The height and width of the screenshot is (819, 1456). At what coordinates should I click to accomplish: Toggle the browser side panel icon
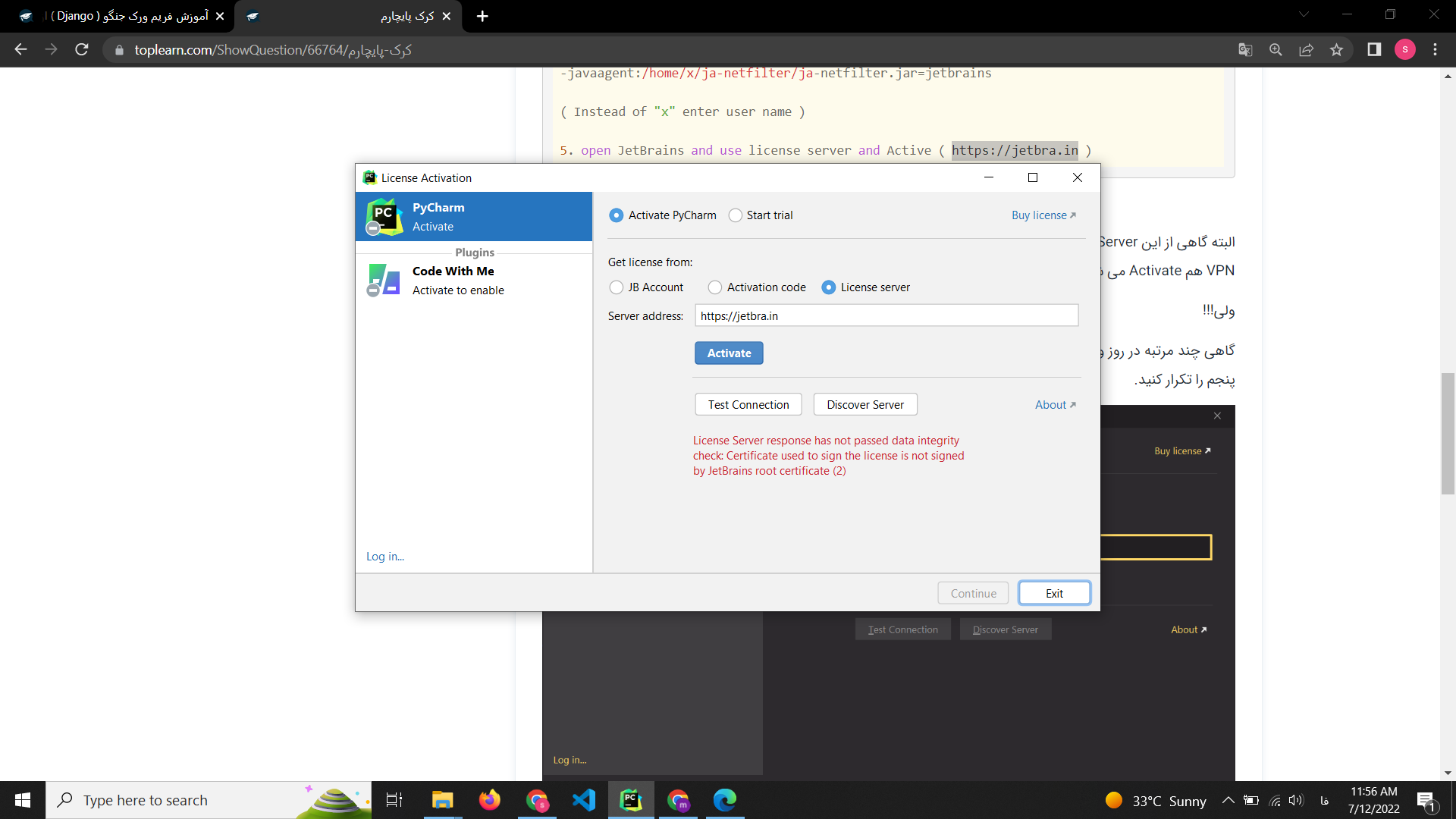coord(1374,50)
